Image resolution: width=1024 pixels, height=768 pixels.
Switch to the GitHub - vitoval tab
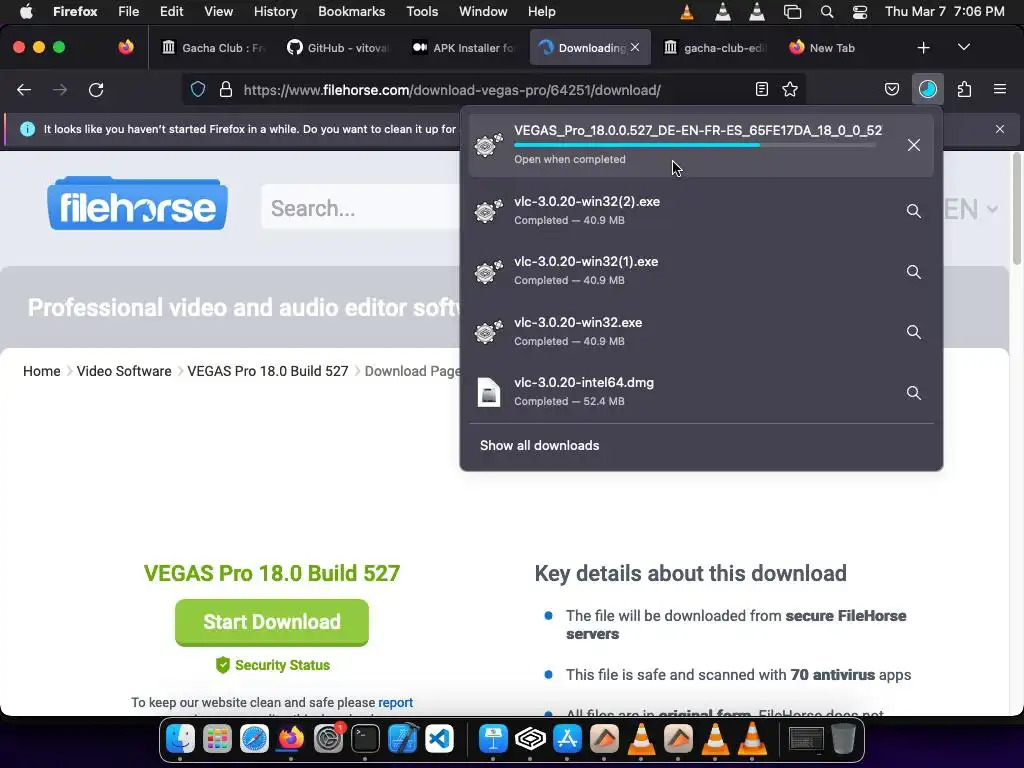(x=338, y=48)
